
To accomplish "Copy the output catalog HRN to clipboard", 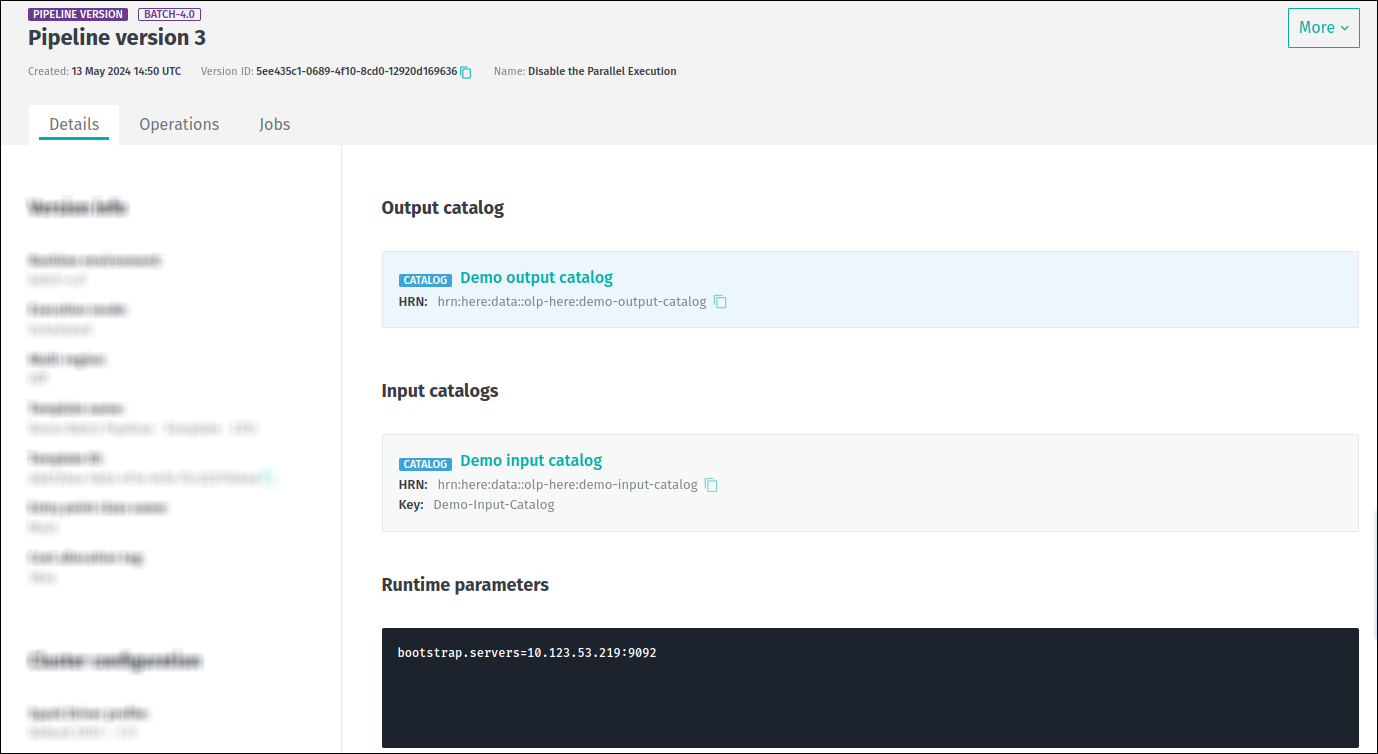I will 720,301.
